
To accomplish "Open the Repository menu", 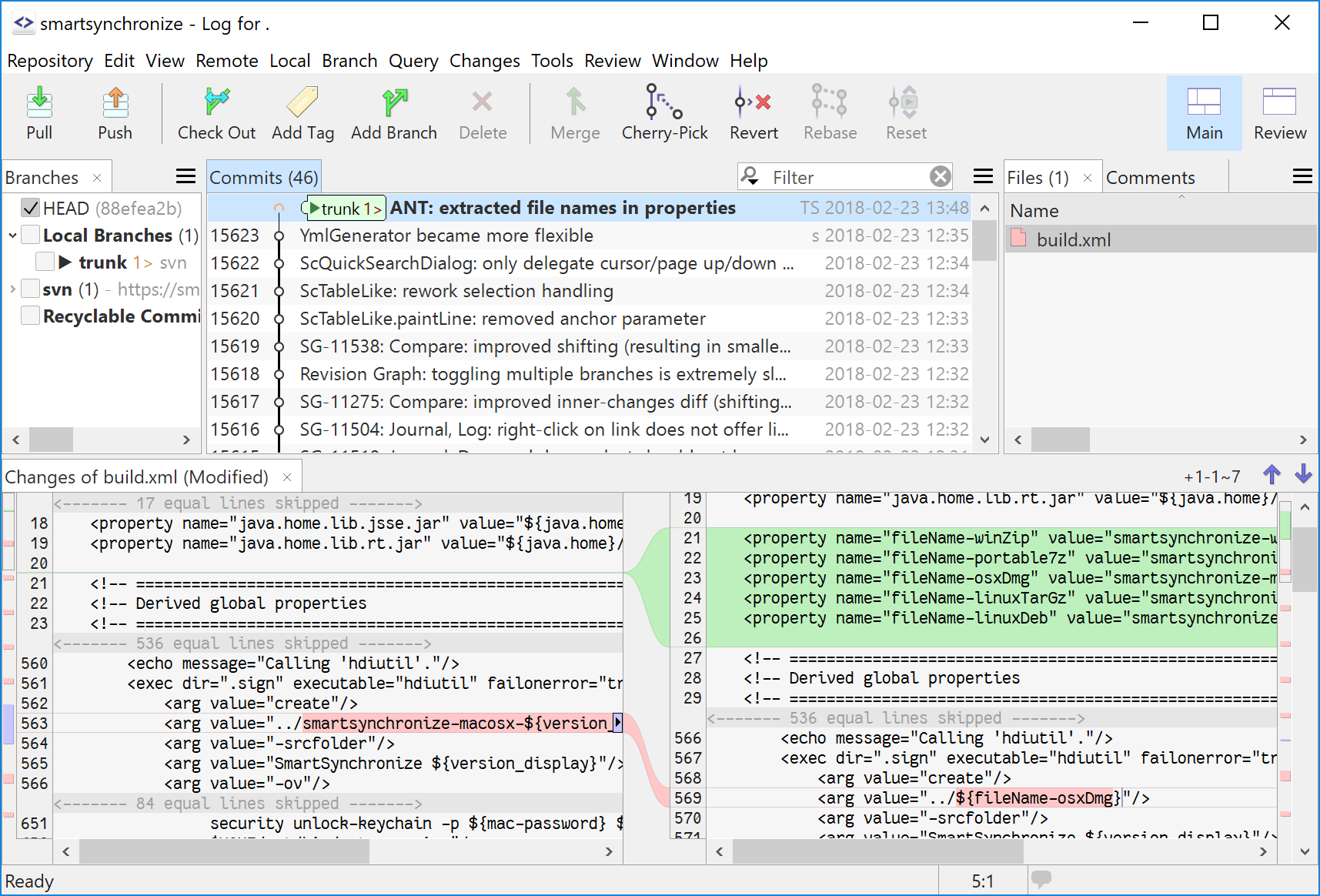I will tap(50, 61).
